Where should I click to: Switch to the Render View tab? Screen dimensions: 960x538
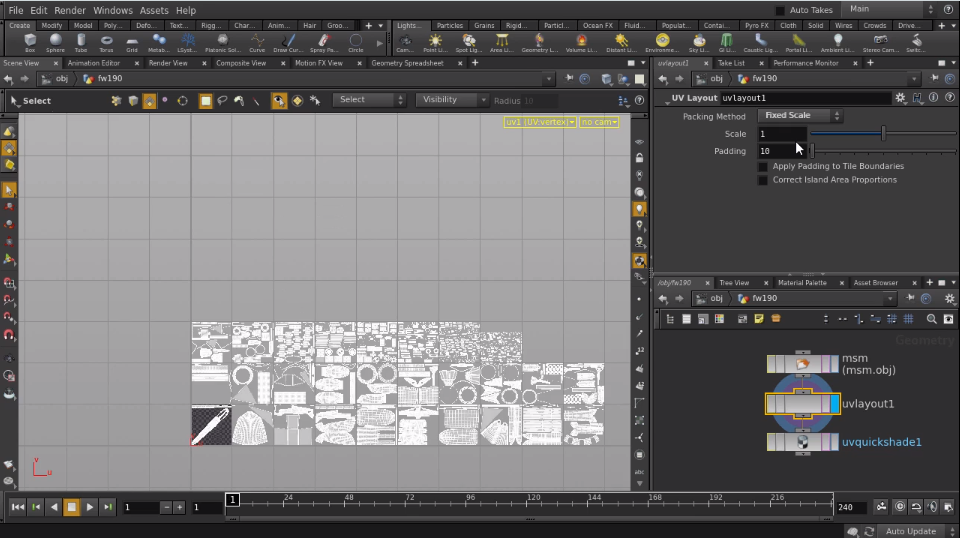(168, 63)
